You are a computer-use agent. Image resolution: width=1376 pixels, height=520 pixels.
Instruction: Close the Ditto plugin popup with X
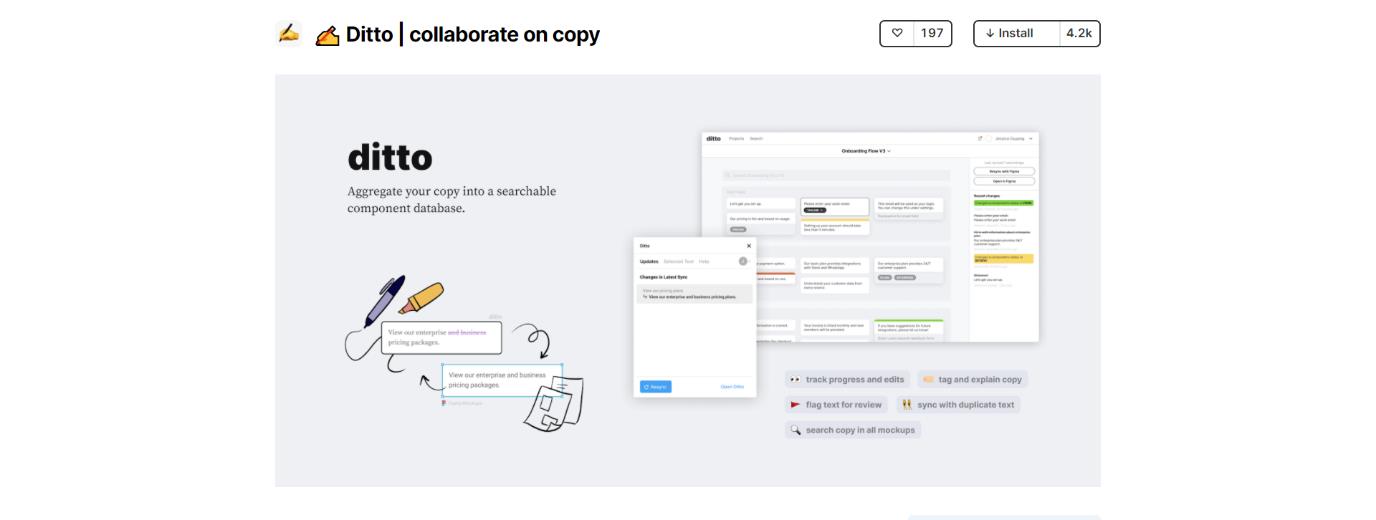pos(748,245)
